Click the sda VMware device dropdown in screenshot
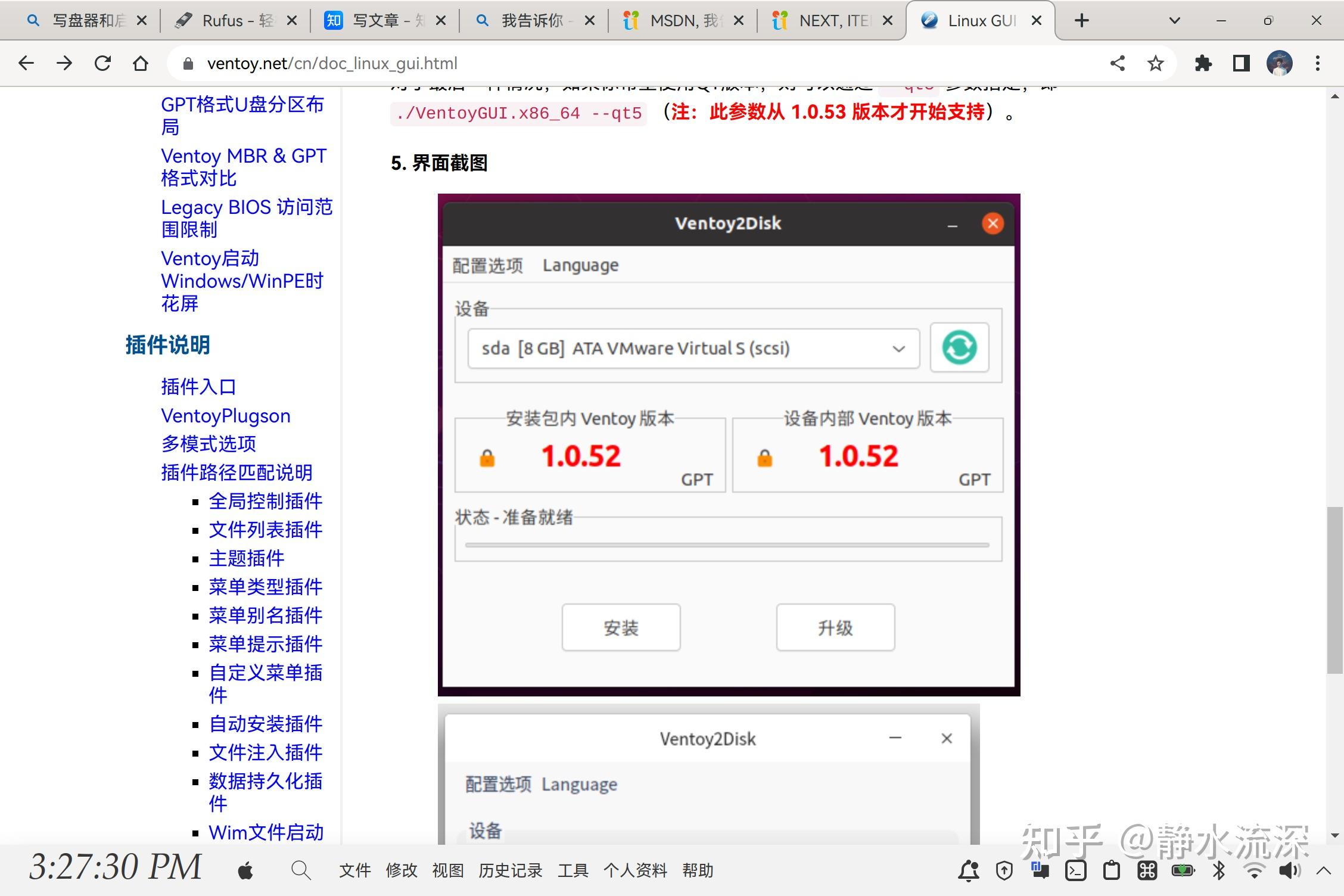Screen dimensions: 1344x896 point(693,348)
